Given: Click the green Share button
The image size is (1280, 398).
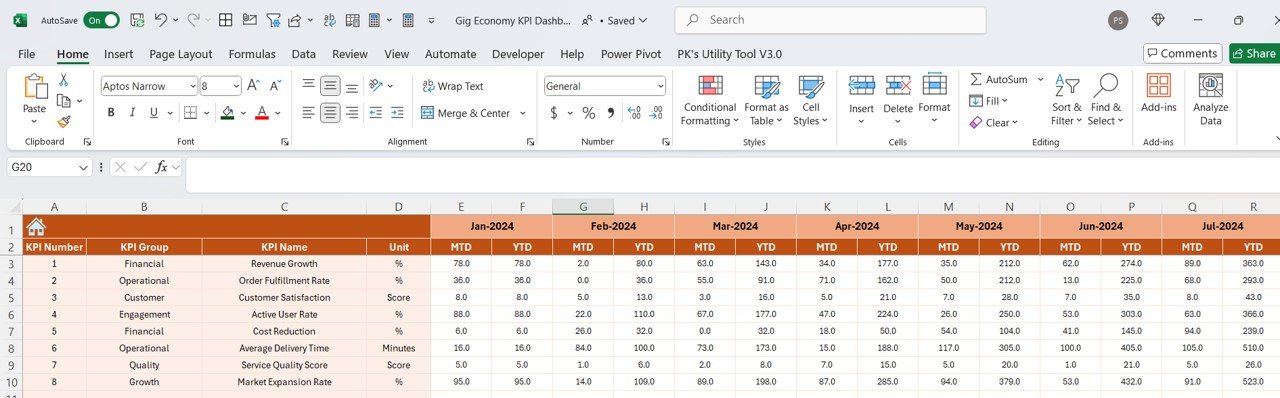Looking at the screenshot, I should (1254, 54).
